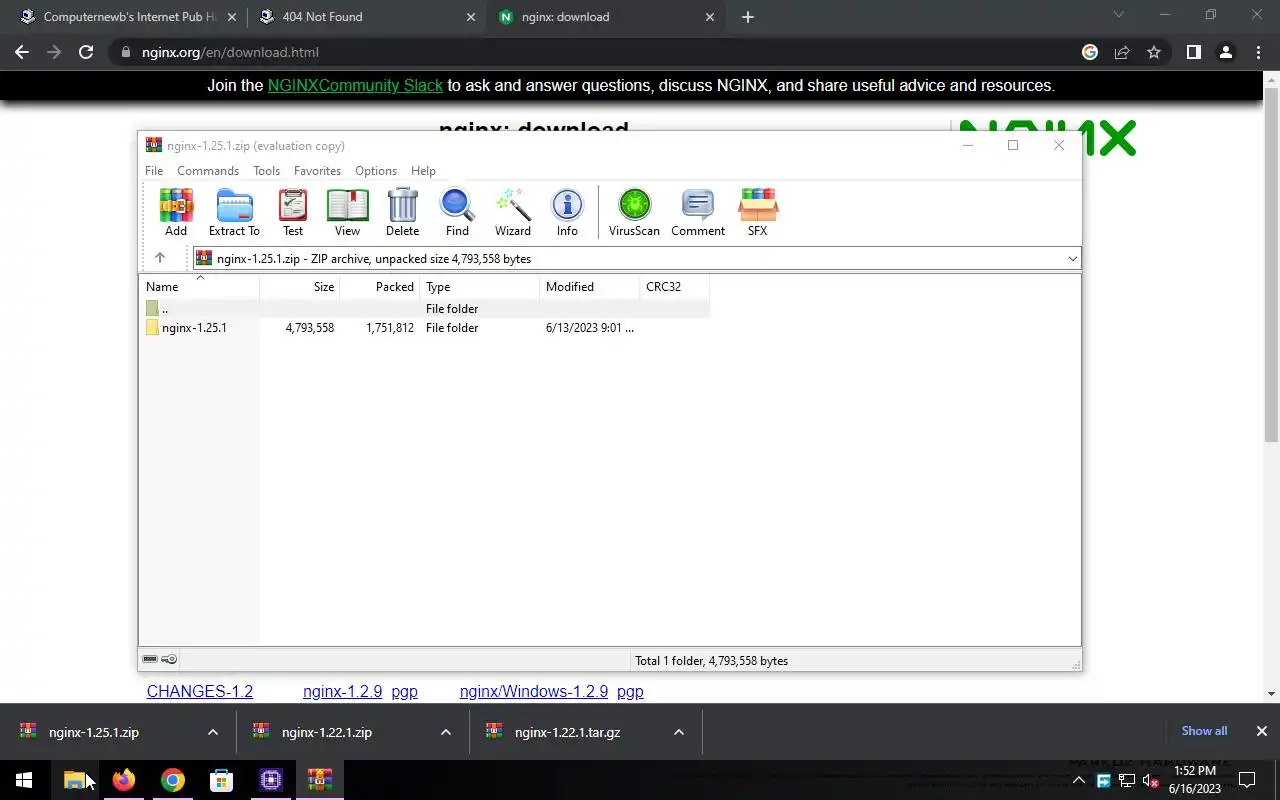Open options for nginx-1.22.1.zip download
The width and height of the screenshot is (1280, 800).
(x=446, y=732)
